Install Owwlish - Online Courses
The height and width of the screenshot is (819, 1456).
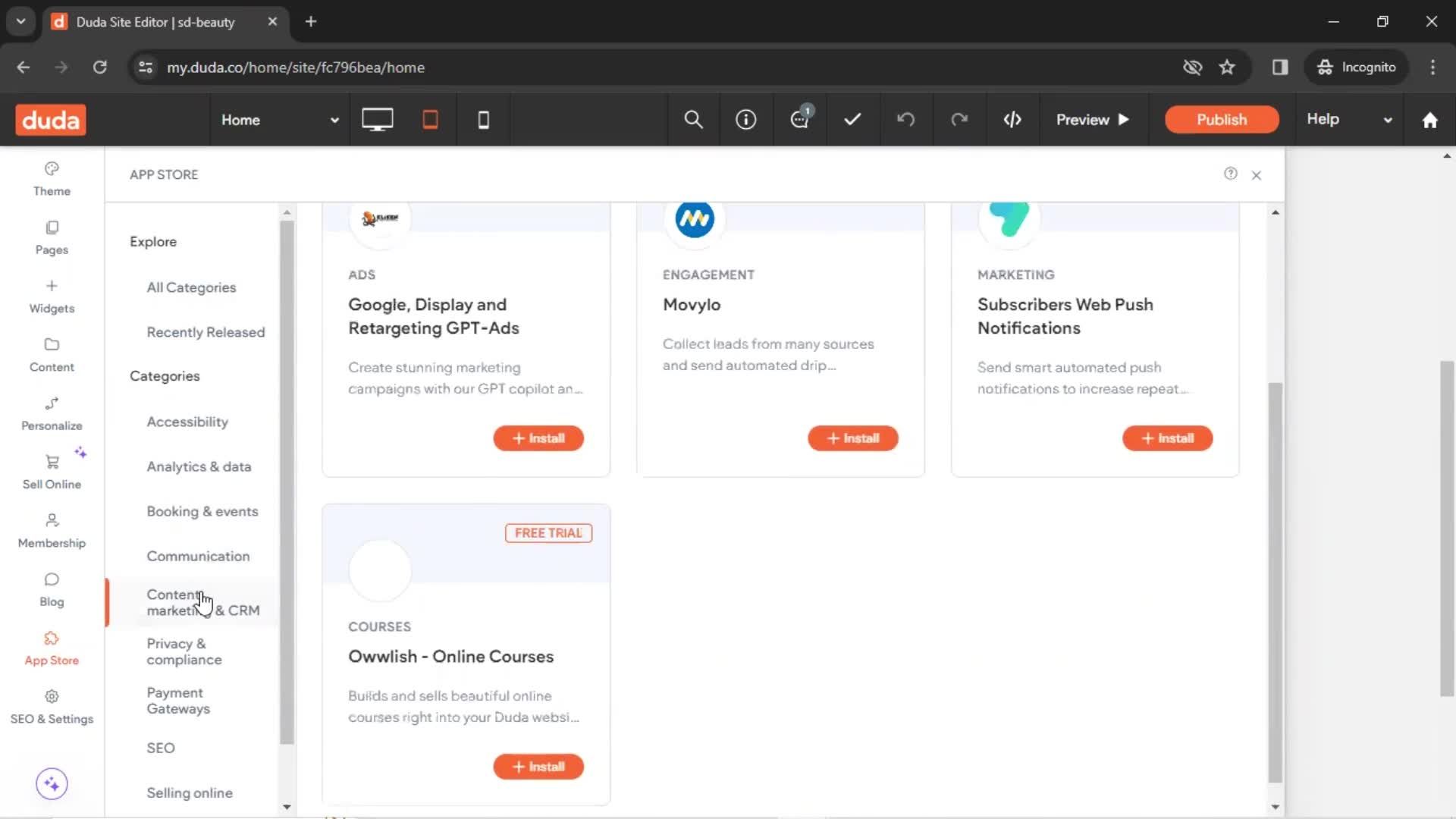click(538, 767)
